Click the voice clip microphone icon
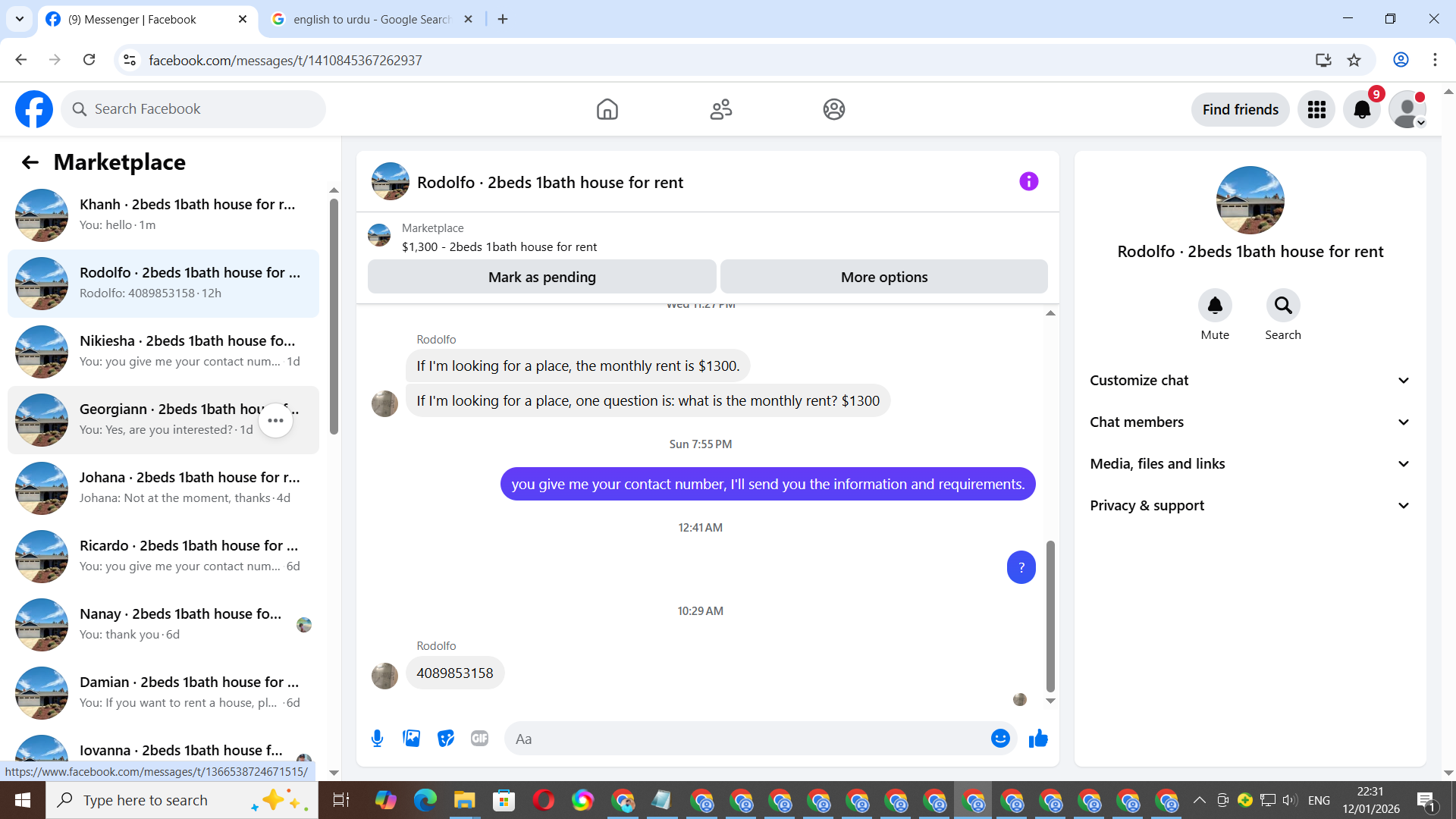 pyautogui.click(x=377, y=739)
